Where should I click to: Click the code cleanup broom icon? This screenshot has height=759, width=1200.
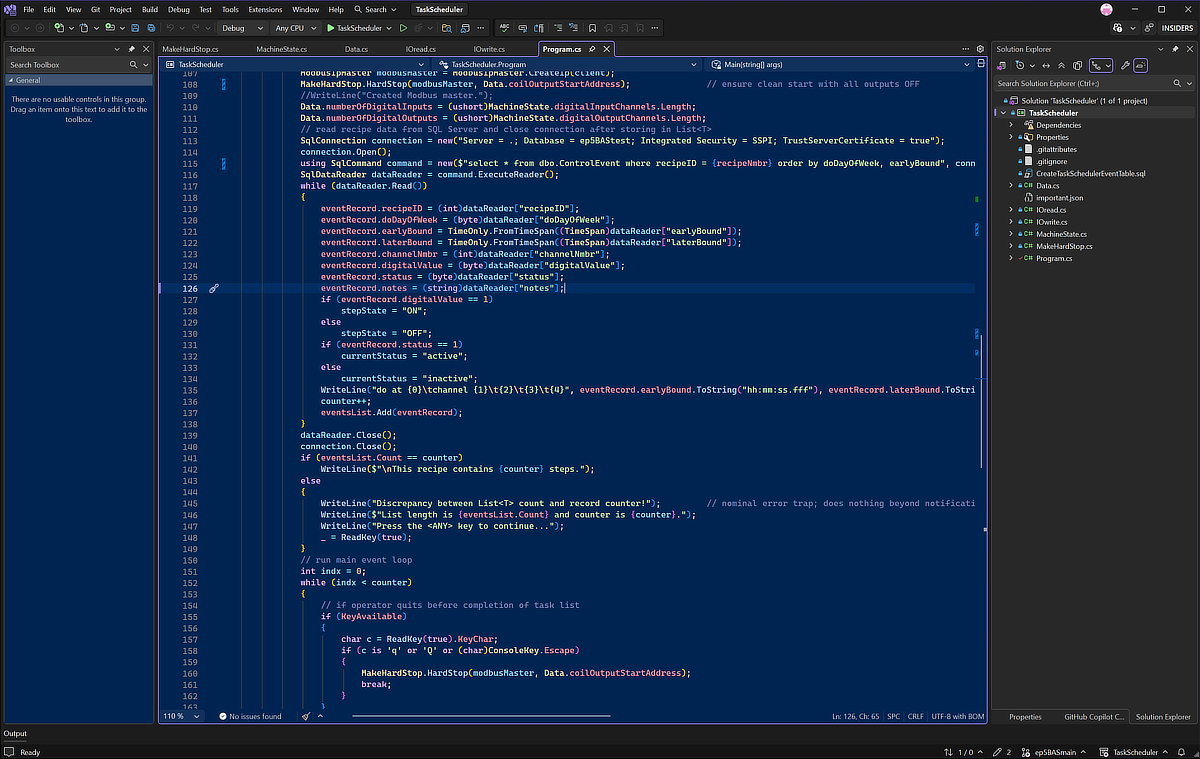[308, 716]
